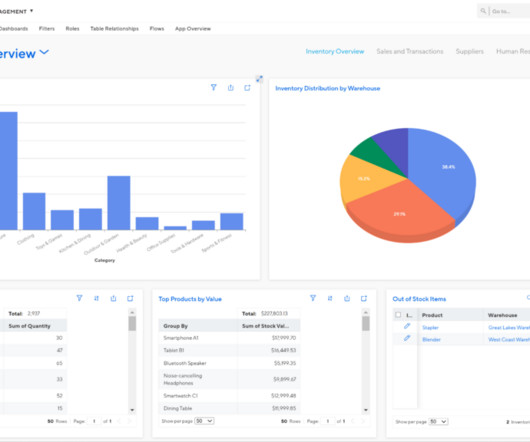Switch to the Inventory Overview tab

click(335, 51)
